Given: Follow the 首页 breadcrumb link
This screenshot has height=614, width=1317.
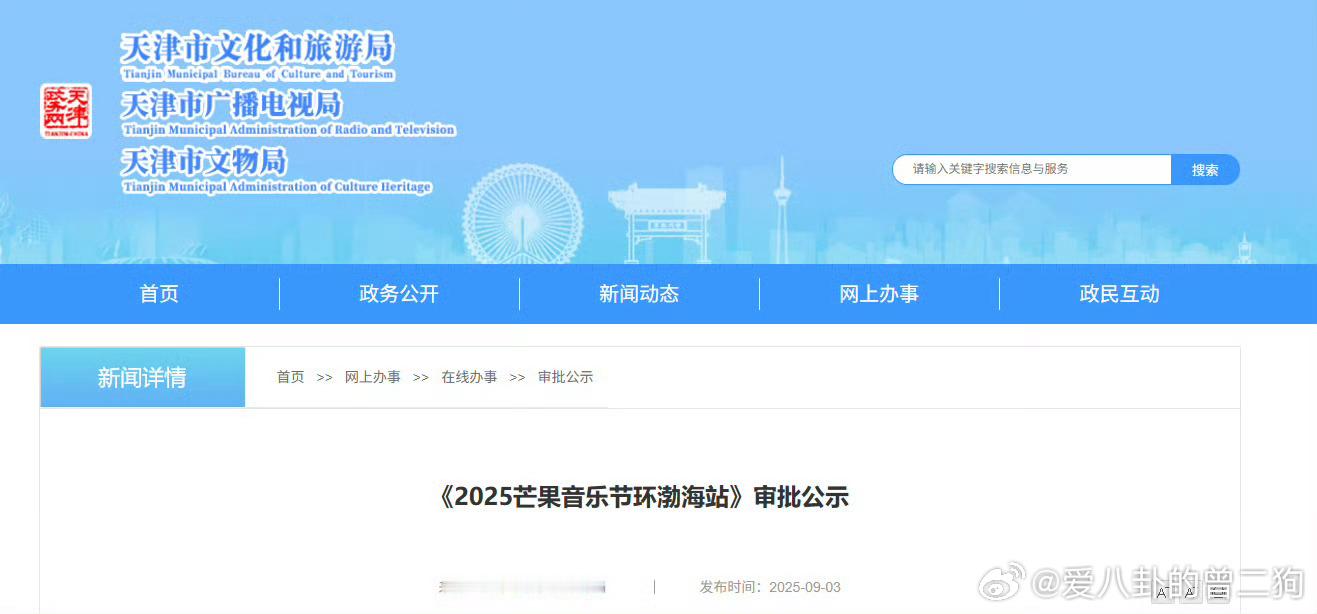Looking at the screenshot, I should (290, 377).
